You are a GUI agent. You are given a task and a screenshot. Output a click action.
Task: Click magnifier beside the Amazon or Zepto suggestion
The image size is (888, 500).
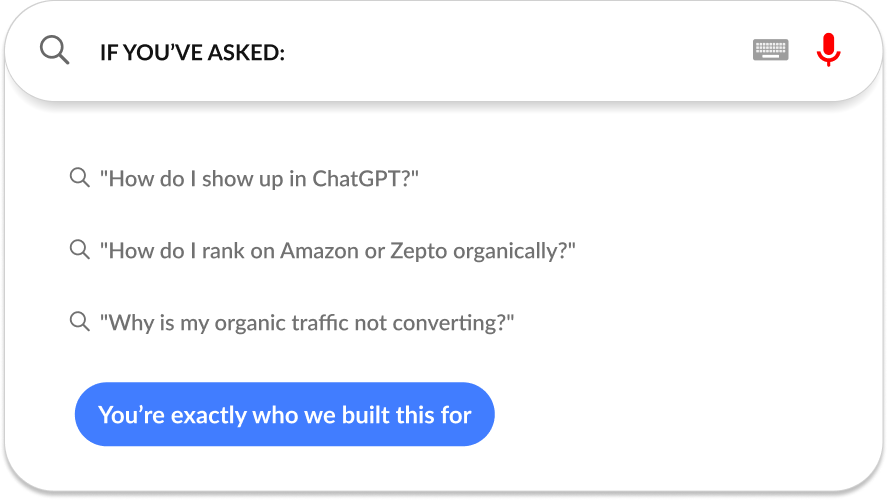[79, 249]
